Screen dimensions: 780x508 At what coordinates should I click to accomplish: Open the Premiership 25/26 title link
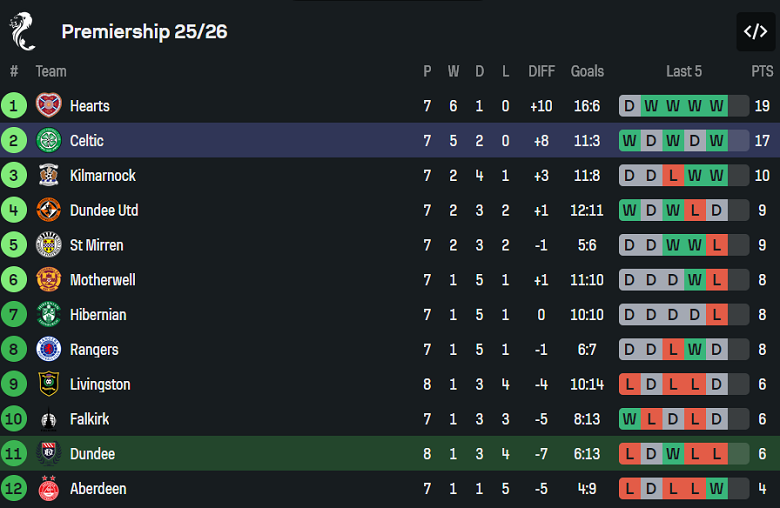pos(144,31)
